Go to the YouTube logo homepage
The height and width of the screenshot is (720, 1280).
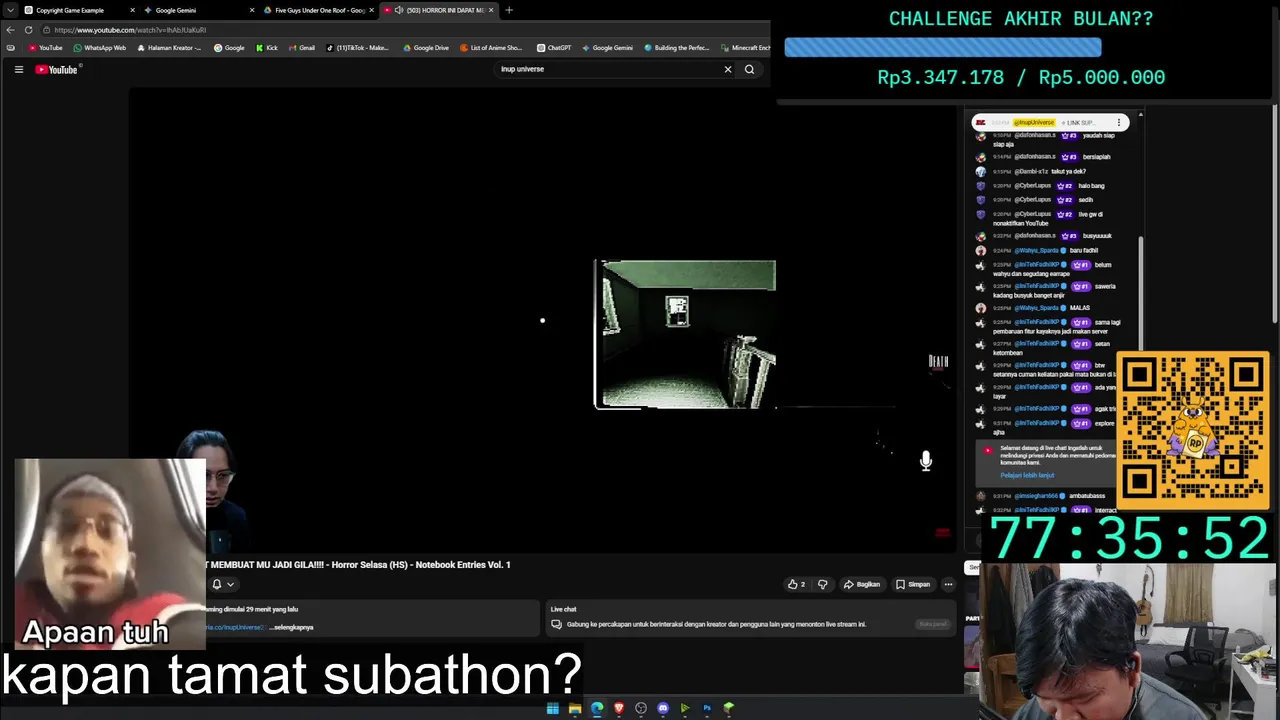[56, 69]
